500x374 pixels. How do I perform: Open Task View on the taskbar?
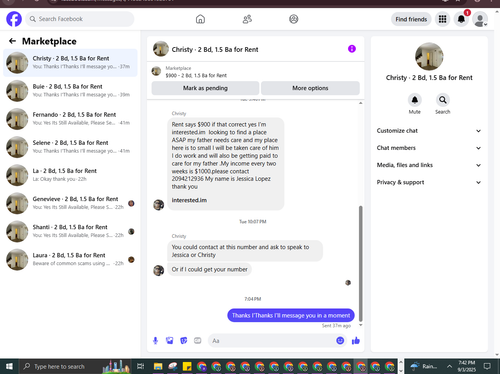(x=141, y=367)
